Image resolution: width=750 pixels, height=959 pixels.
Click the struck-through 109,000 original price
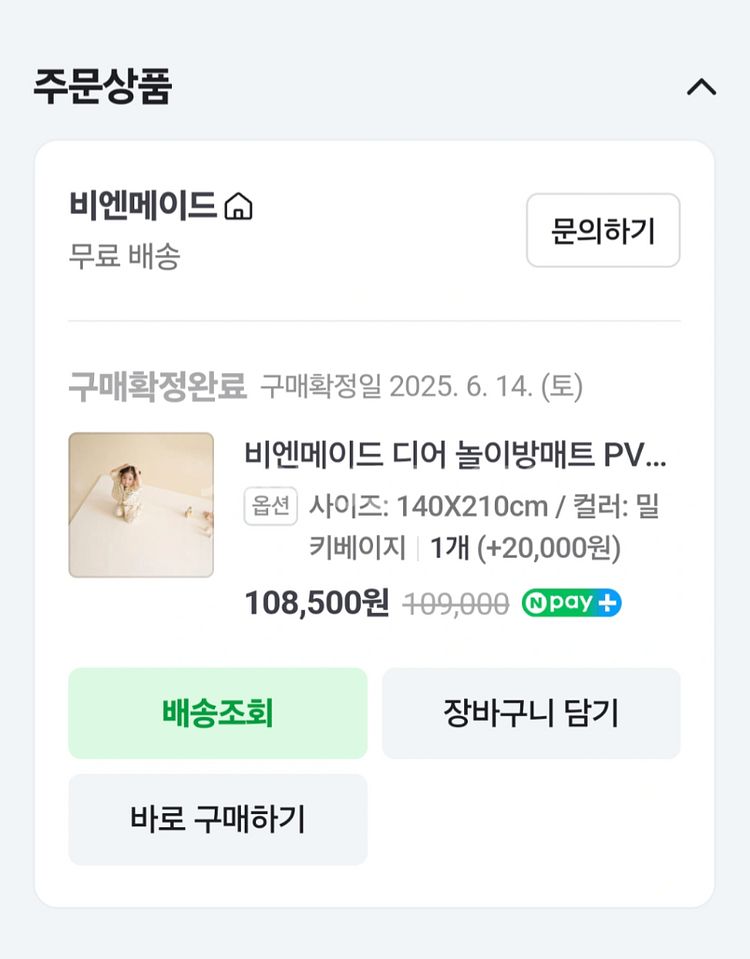click(x=455, y=604)
